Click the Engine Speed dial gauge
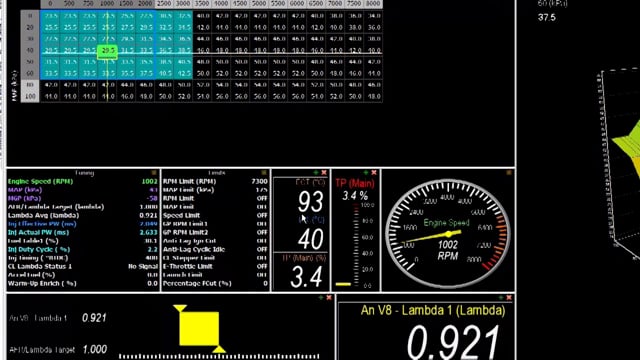This screenshot has height=360, width=640. pyautogui.click(x=448, y=233)
